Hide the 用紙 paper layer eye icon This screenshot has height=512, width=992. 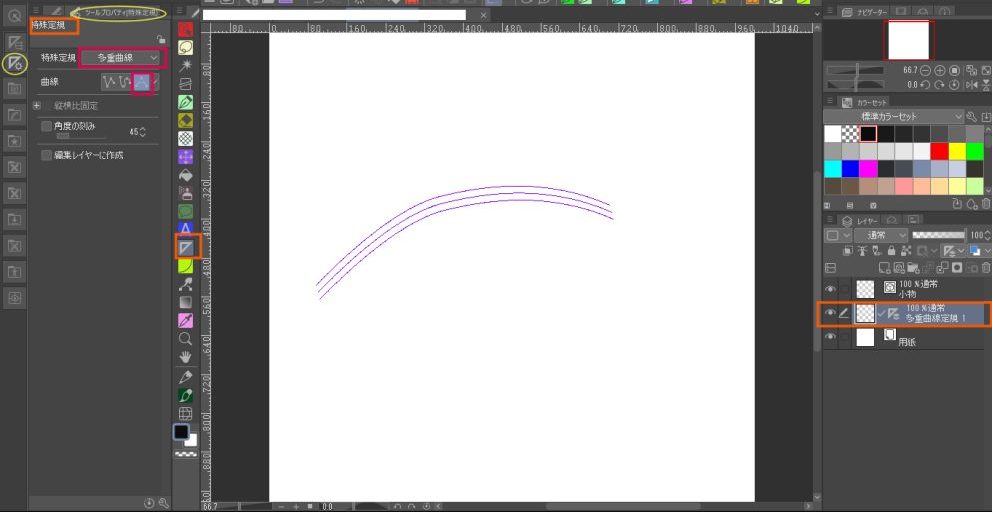click(x=830, y=337)
